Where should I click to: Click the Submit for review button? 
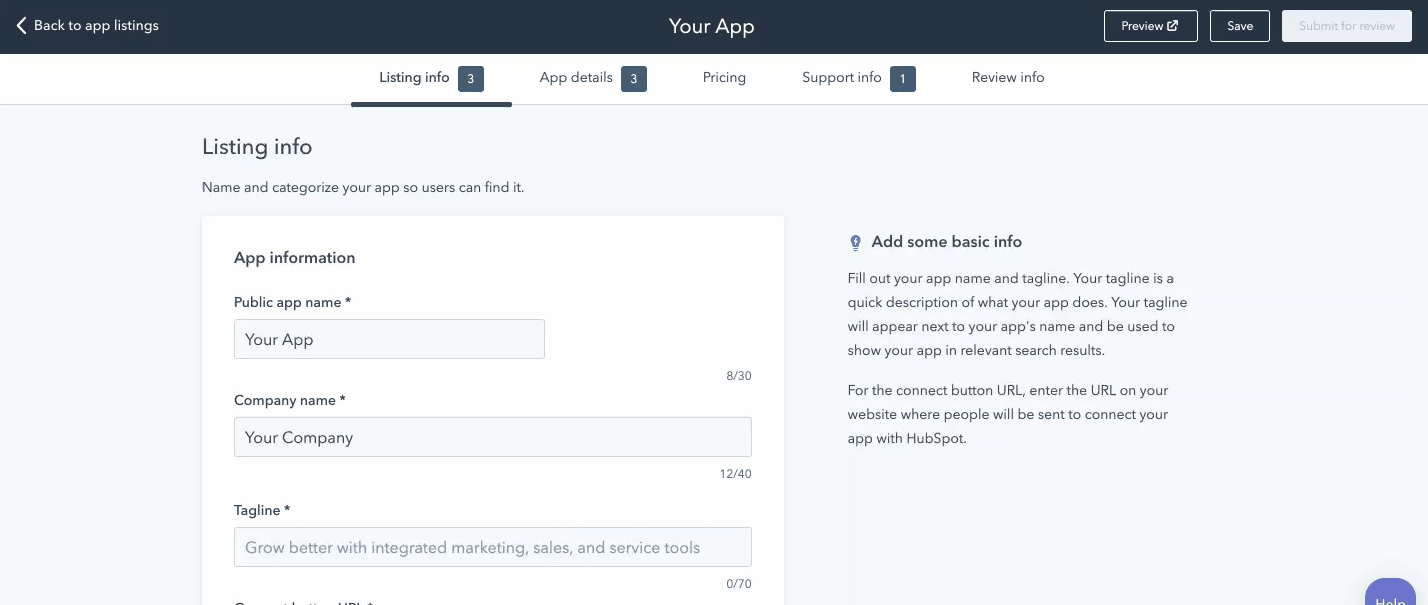pyautogui.click(x=1346, y=26)
